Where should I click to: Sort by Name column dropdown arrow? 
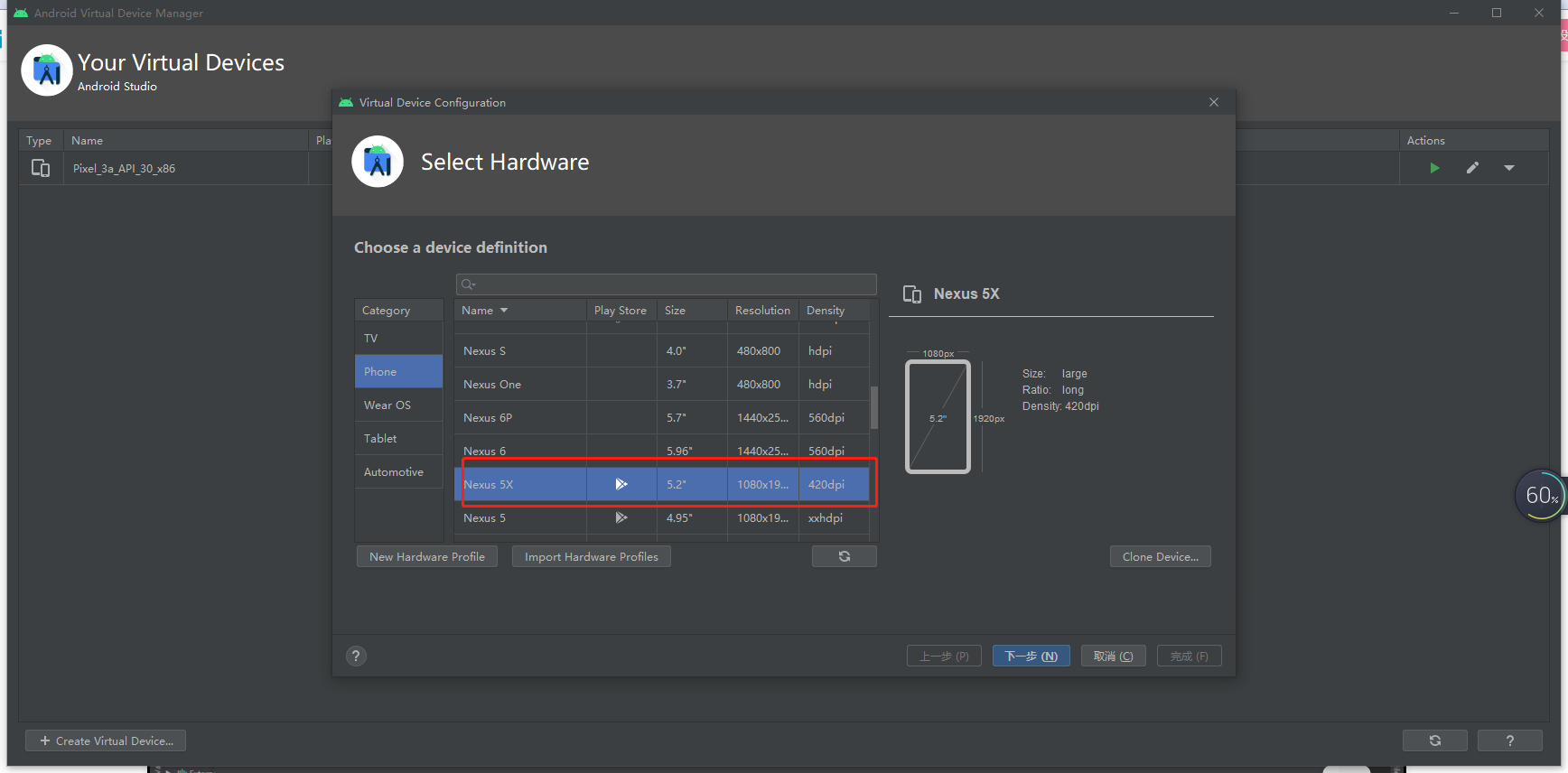(504, 311)
